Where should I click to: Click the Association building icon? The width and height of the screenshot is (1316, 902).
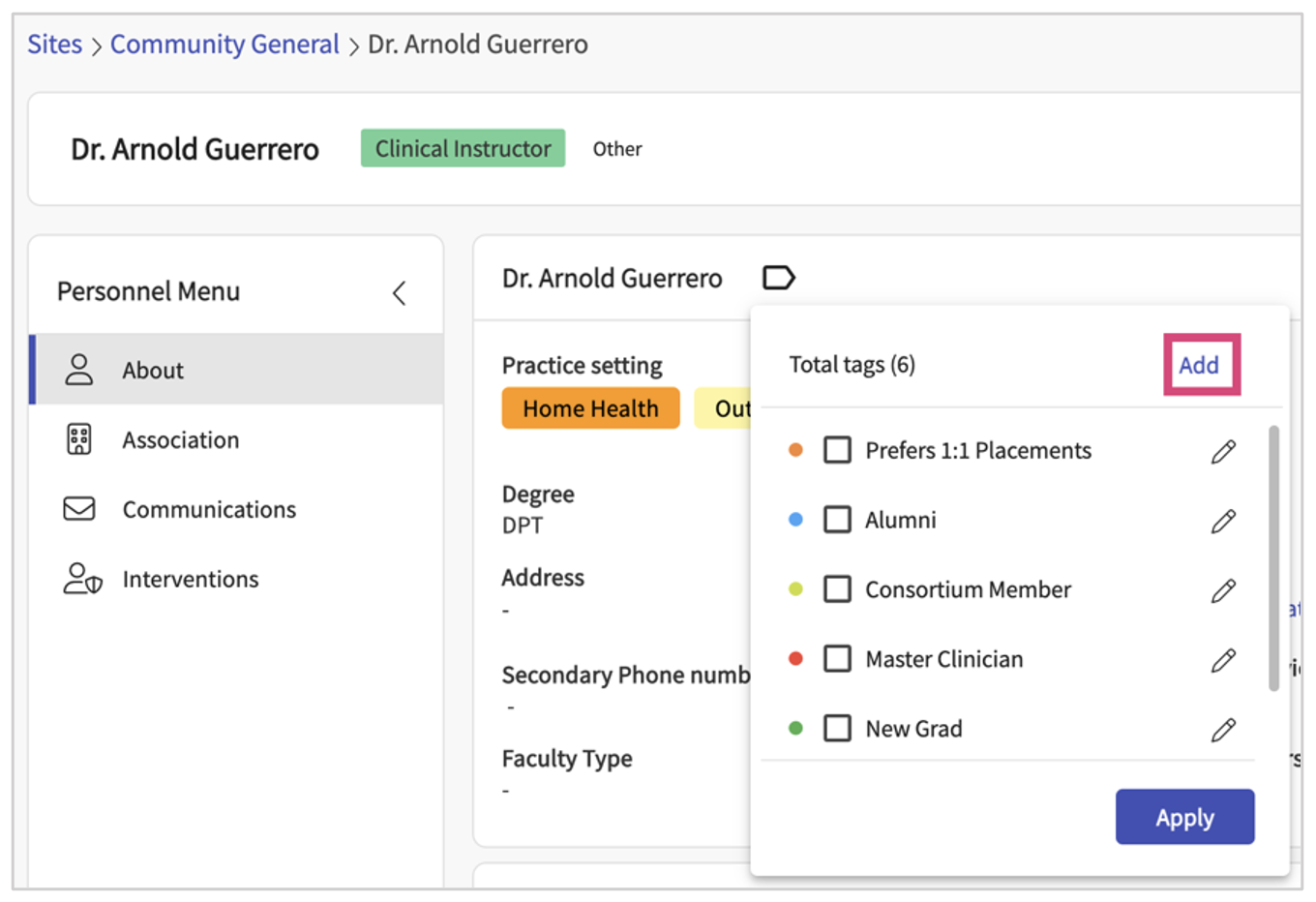(79, 439)
